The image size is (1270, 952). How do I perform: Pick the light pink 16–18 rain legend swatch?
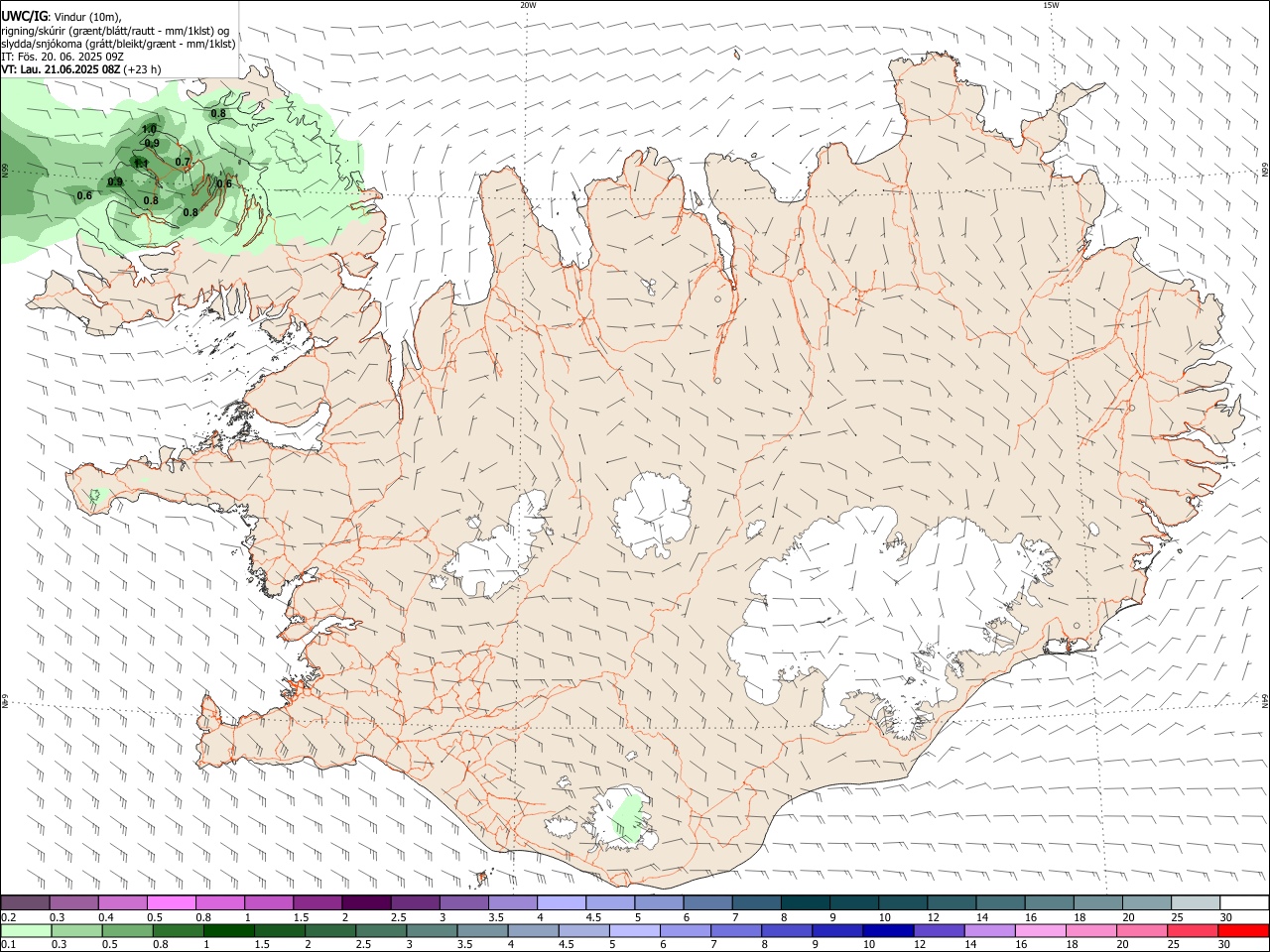(x=1041, y=930)
